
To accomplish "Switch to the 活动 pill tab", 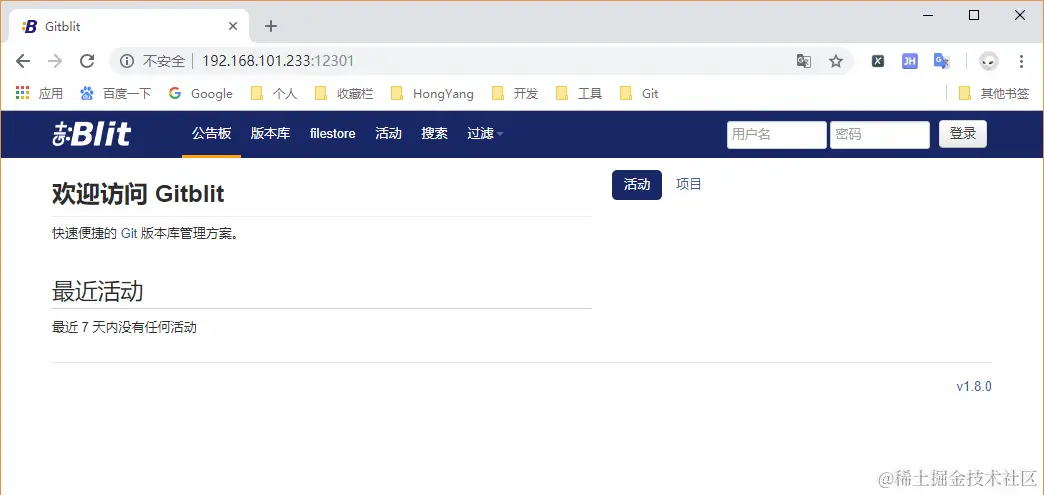I will (x=637, y=185).
